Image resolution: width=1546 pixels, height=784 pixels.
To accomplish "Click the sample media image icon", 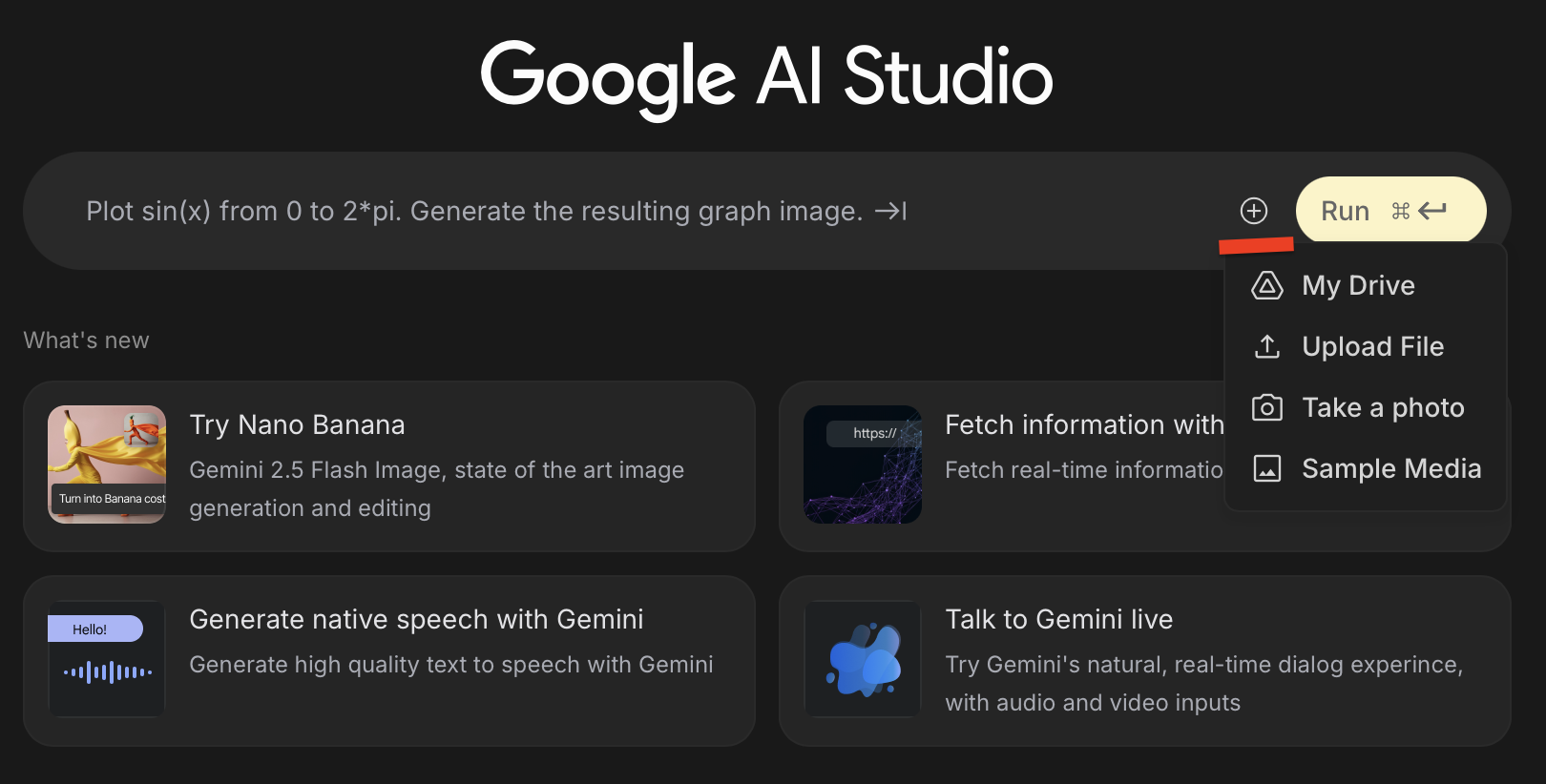I will 1266,468.
